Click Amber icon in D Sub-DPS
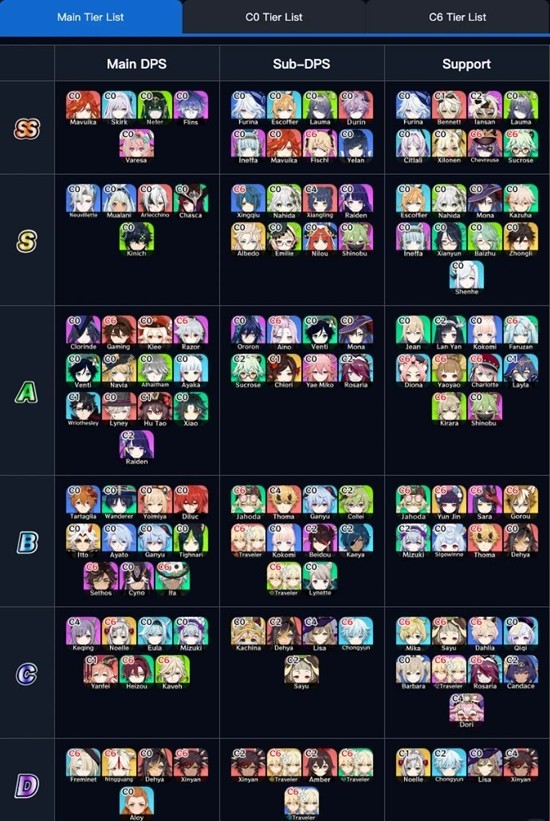The image size is (550, 821). (320, 765)
